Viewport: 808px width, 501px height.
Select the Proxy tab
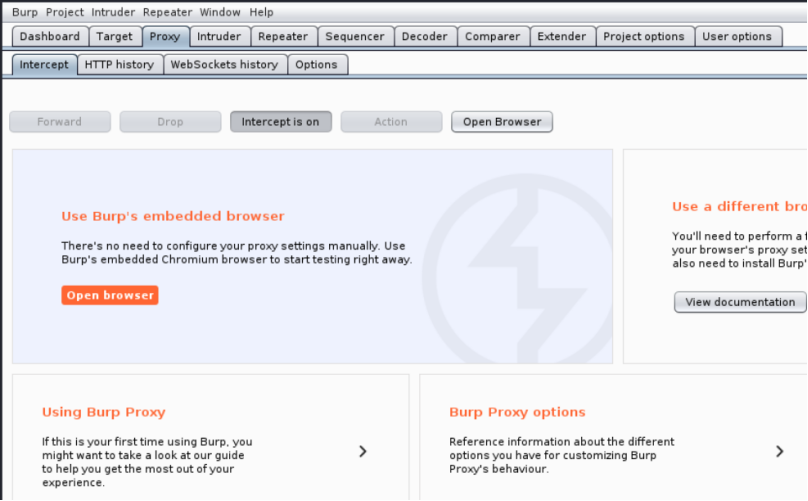(x=165, y=37)
